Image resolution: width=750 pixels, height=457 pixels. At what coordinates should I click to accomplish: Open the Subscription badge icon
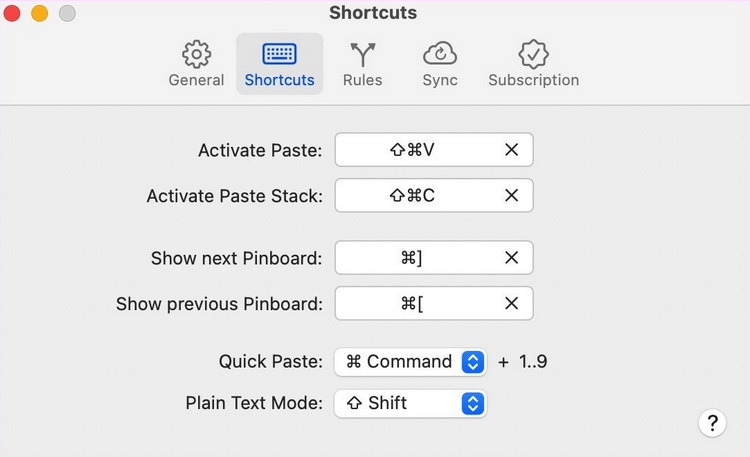(533, 53)
